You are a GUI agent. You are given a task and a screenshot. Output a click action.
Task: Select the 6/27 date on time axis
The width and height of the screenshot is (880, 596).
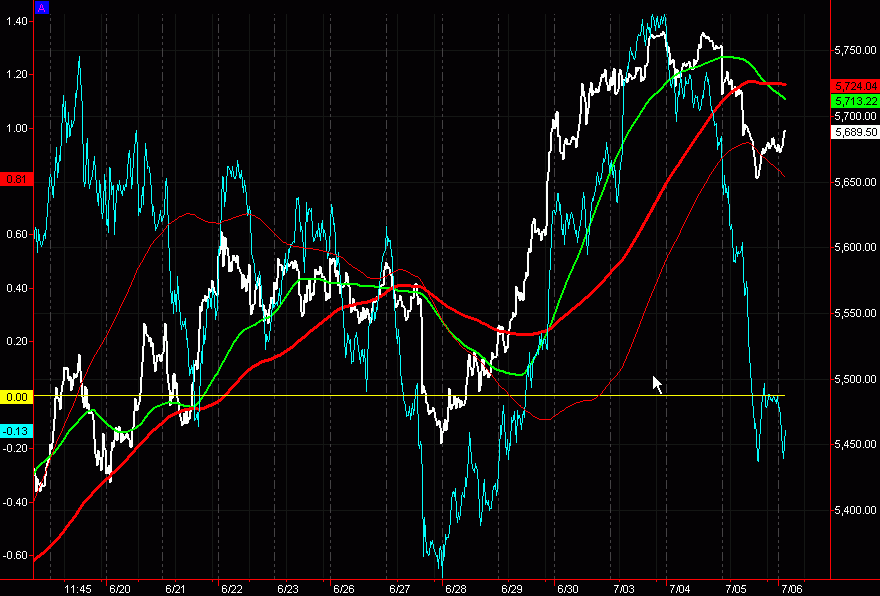point(400,589)
